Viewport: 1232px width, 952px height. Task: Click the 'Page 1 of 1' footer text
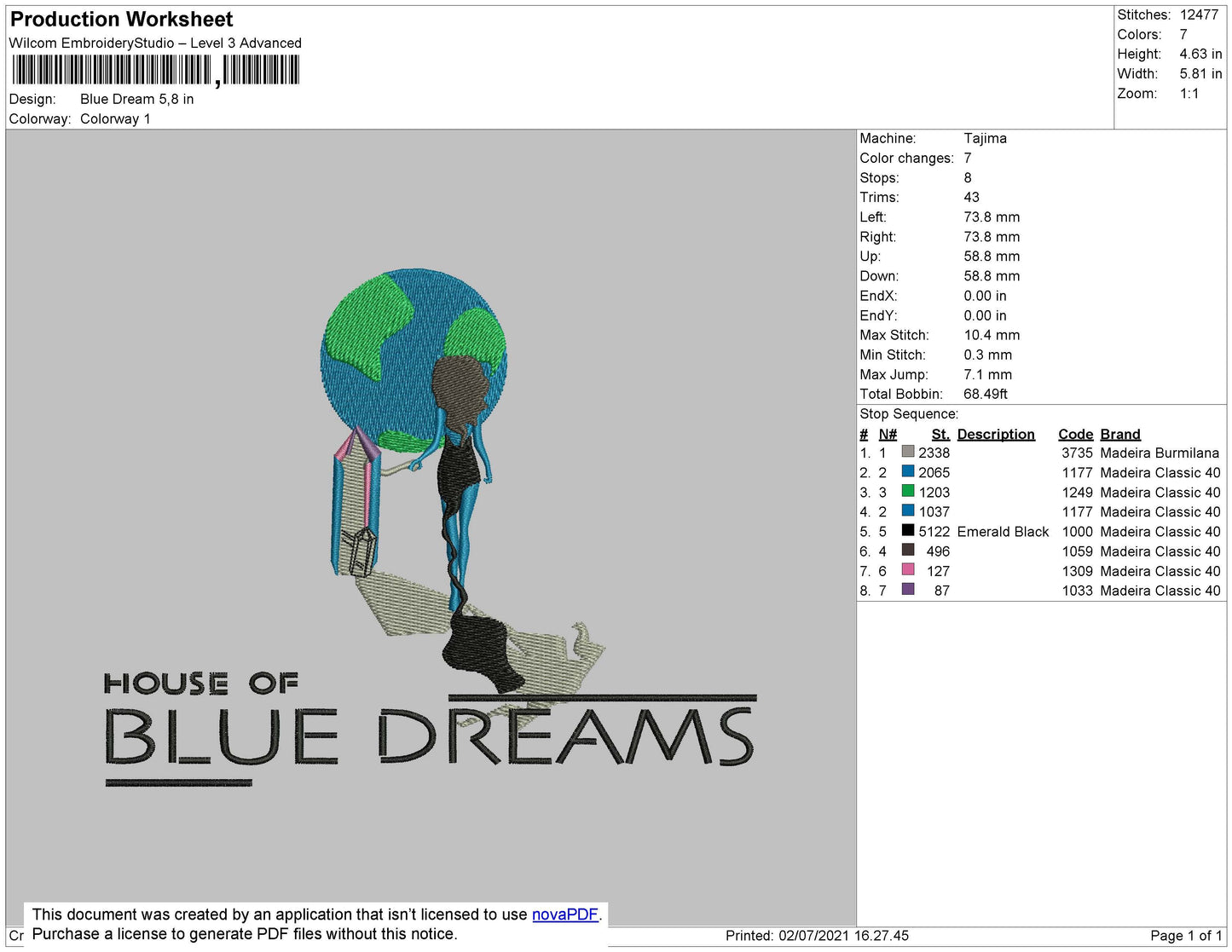[x=1186, y=935]
